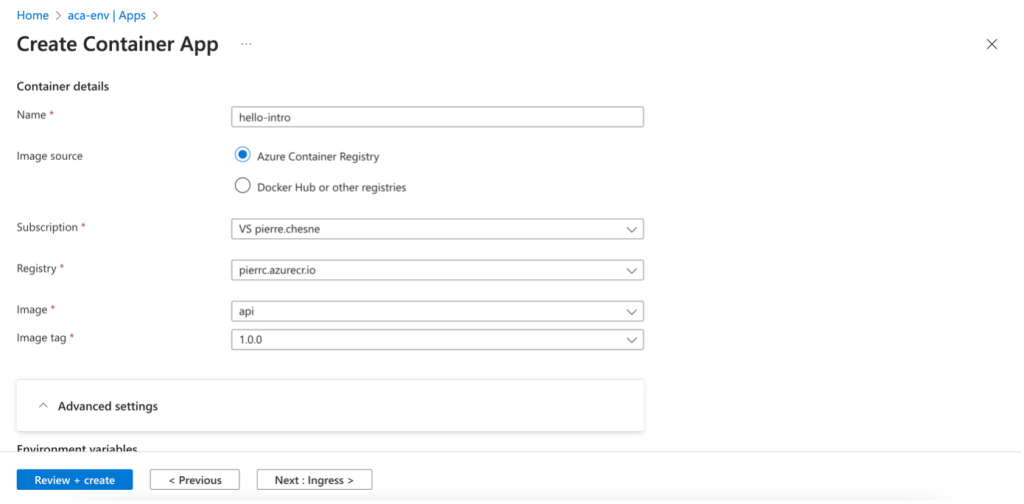Click the Subscription dropdown chevron arrow
The image size is (1024, 504).
click(x=631, y=229)
